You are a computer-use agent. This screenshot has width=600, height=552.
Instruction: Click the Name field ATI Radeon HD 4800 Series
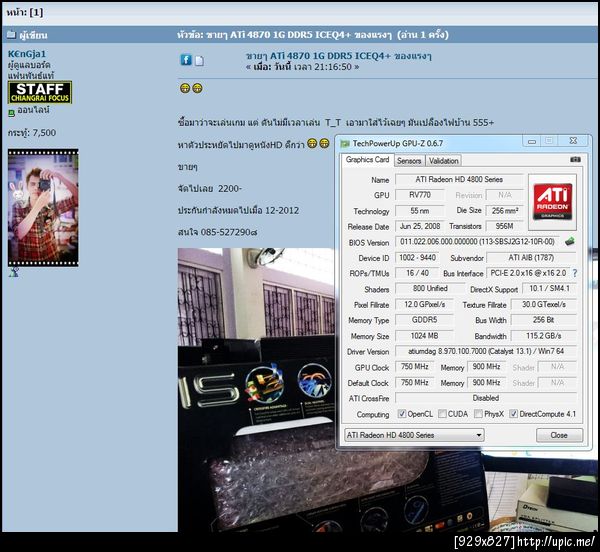(x=459, y=179)
